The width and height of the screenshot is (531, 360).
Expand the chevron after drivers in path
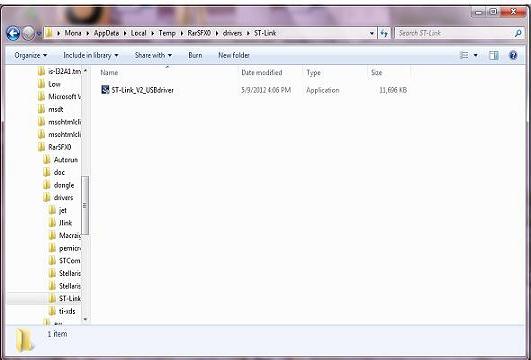248,33
